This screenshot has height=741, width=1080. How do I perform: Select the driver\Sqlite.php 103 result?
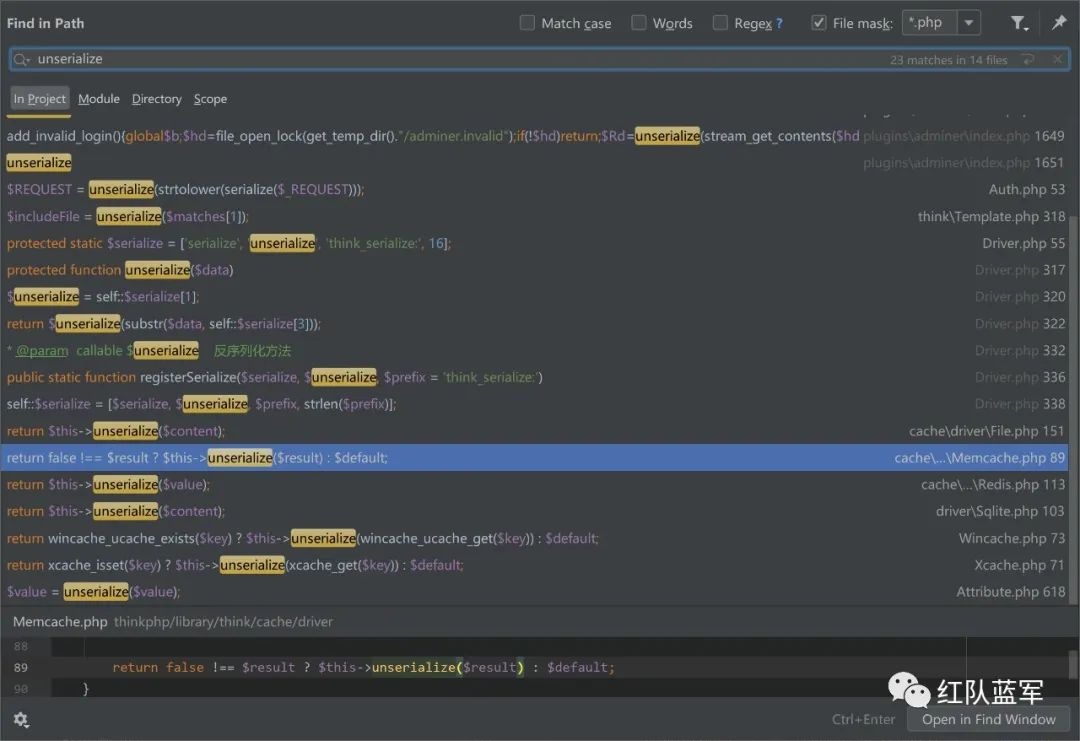[x=534, y=512]
